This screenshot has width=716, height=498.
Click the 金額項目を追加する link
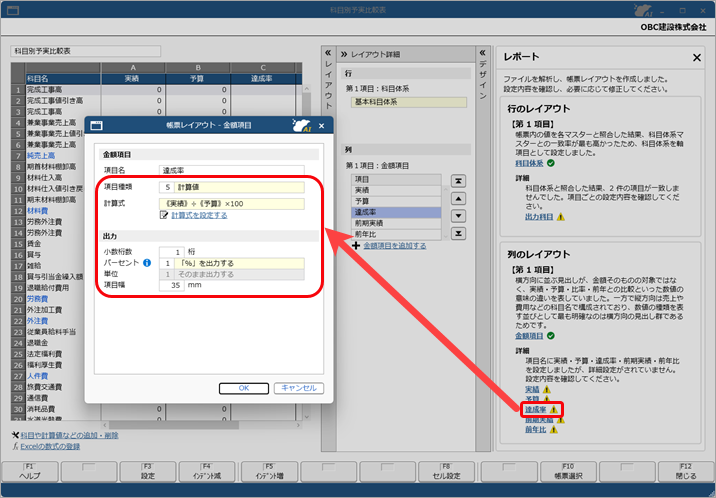coord(395,246)
